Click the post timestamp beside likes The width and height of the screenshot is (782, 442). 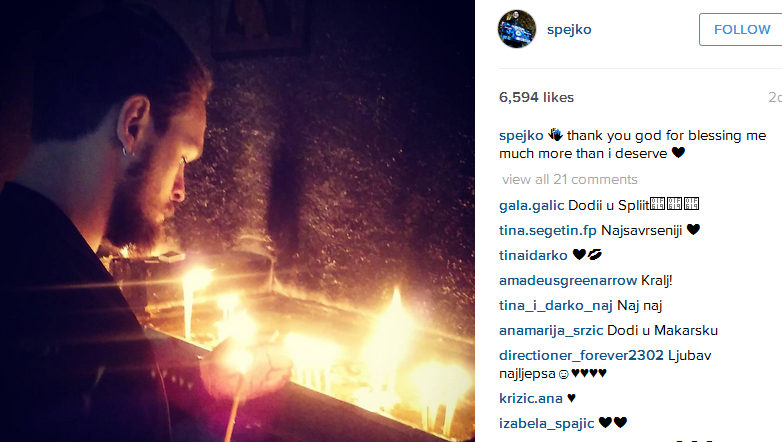point(775,97)
